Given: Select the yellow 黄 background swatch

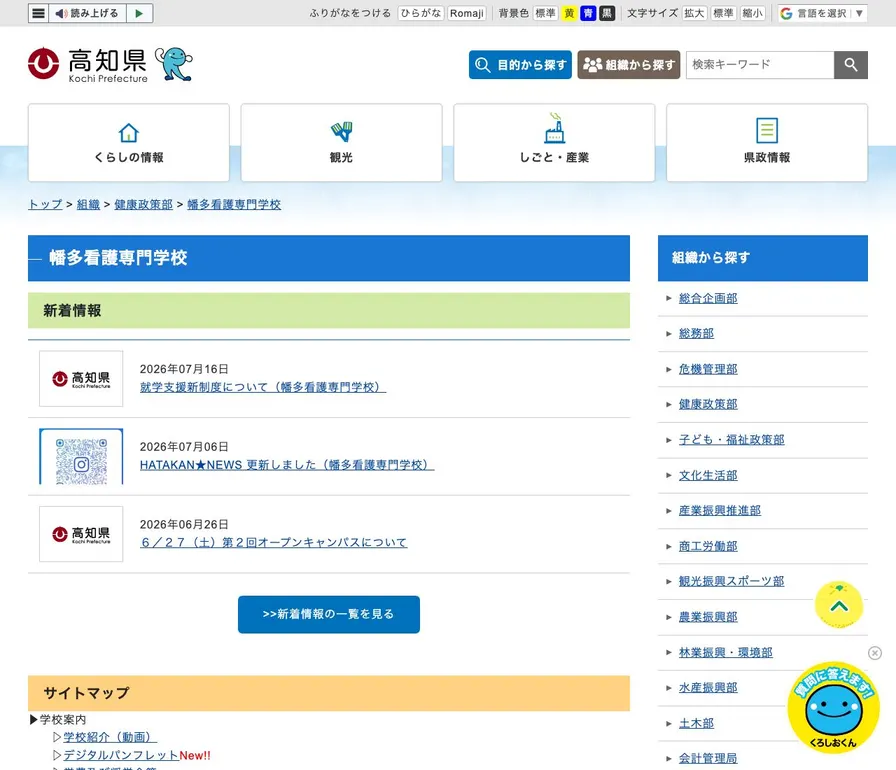Looking at the screenshot, I should point(569,13).
